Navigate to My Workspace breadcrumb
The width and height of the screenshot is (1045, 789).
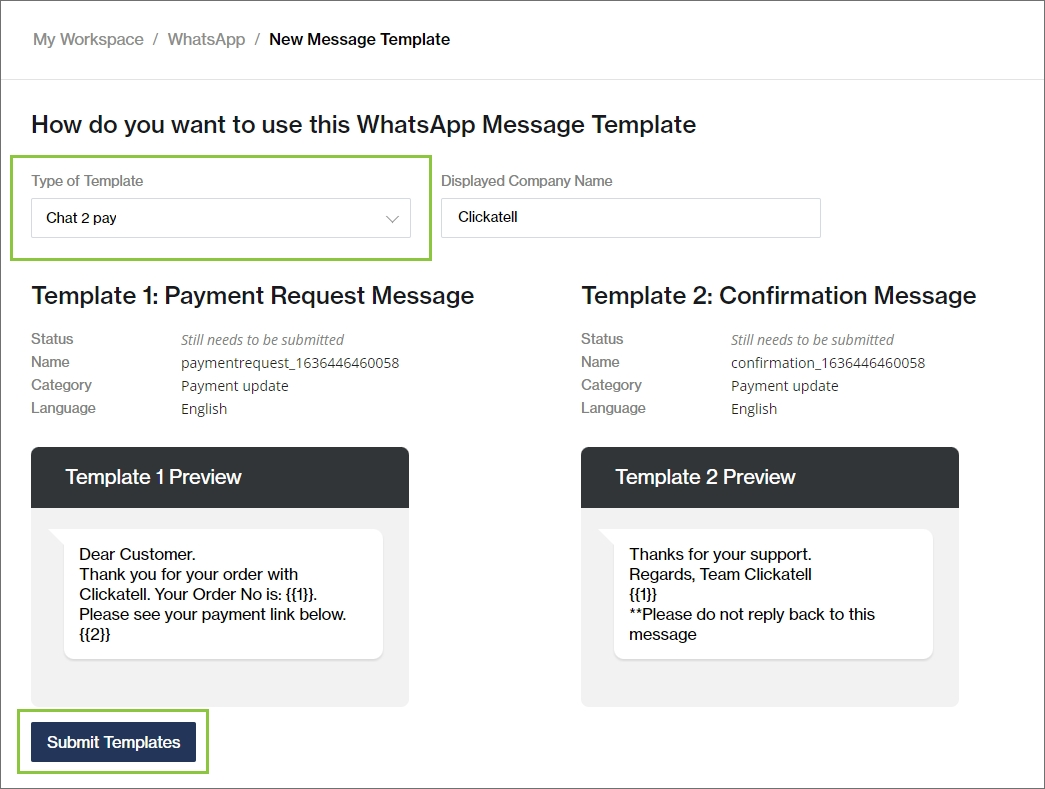(87, 39)
